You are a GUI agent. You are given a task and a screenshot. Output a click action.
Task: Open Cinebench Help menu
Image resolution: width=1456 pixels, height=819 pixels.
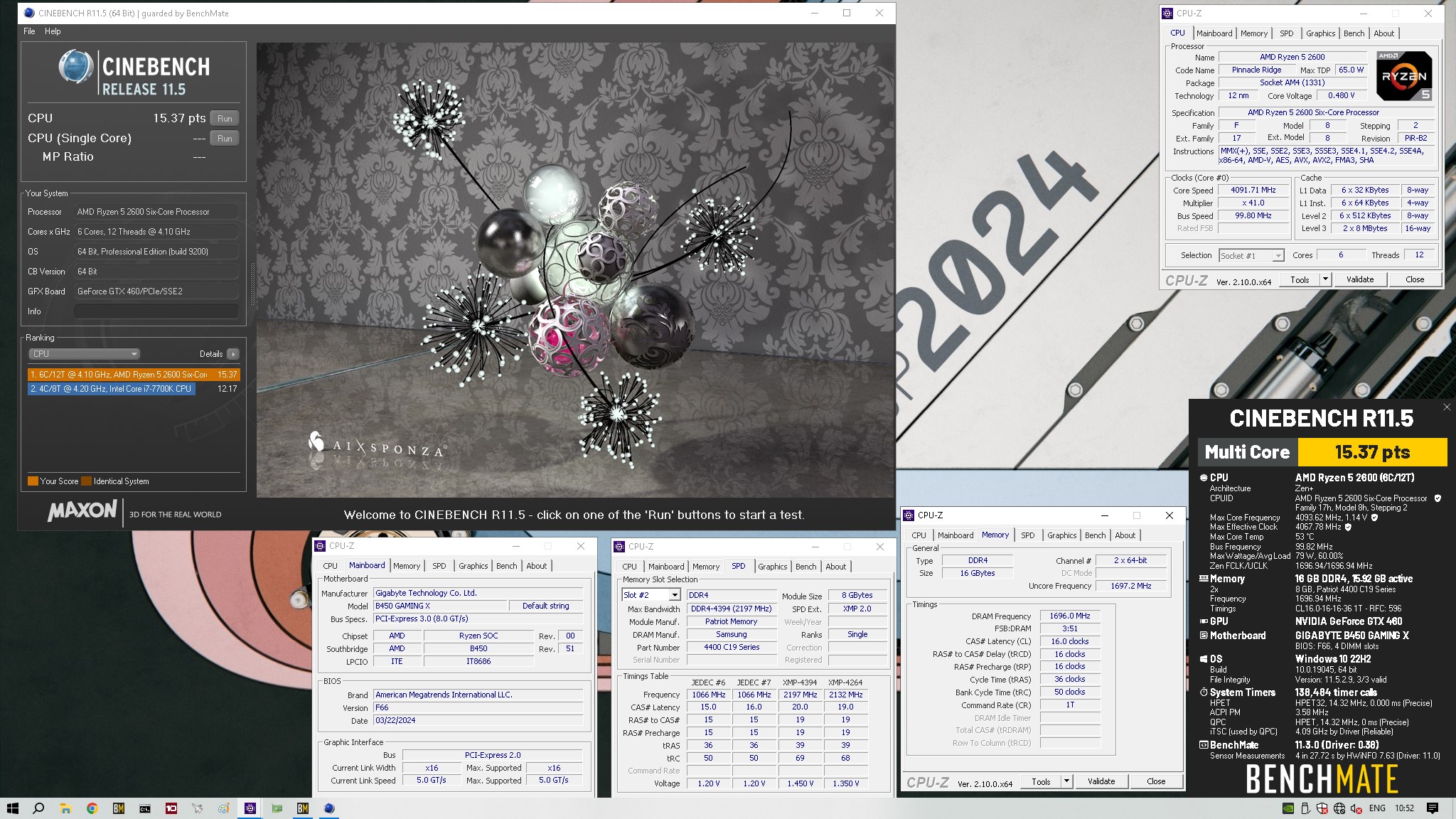click(x=53, y=31)
